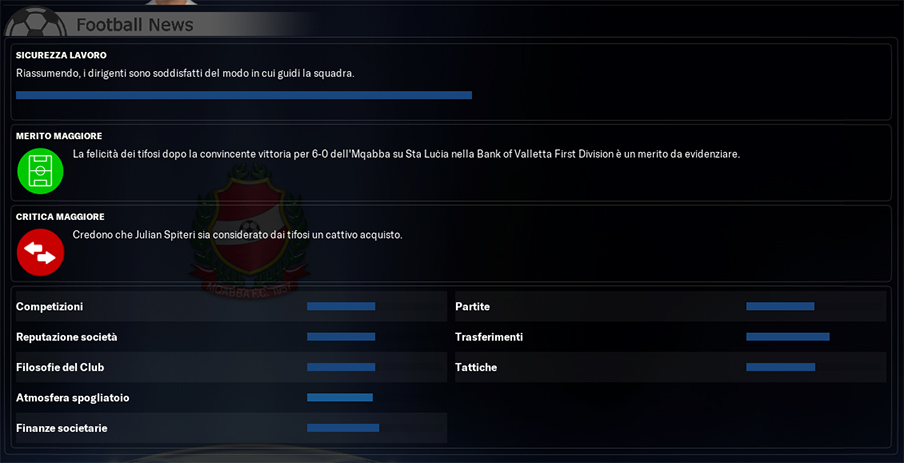Select the Atmosfera spogliatoio row
This screenshot has height=463, width=904.
(231, 397)
